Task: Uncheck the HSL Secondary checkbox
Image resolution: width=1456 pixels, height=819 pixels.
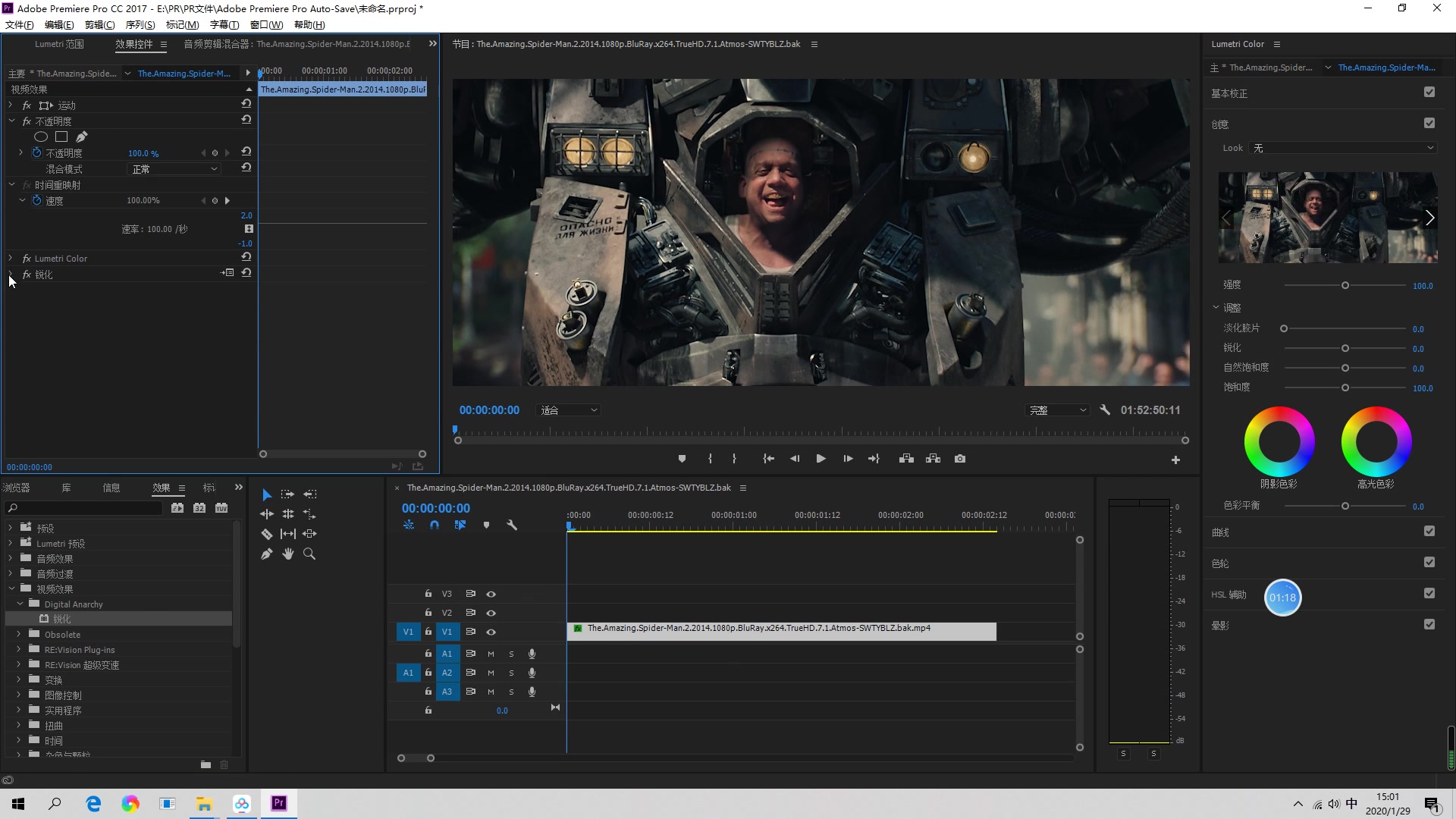Action: [1429, 593]
